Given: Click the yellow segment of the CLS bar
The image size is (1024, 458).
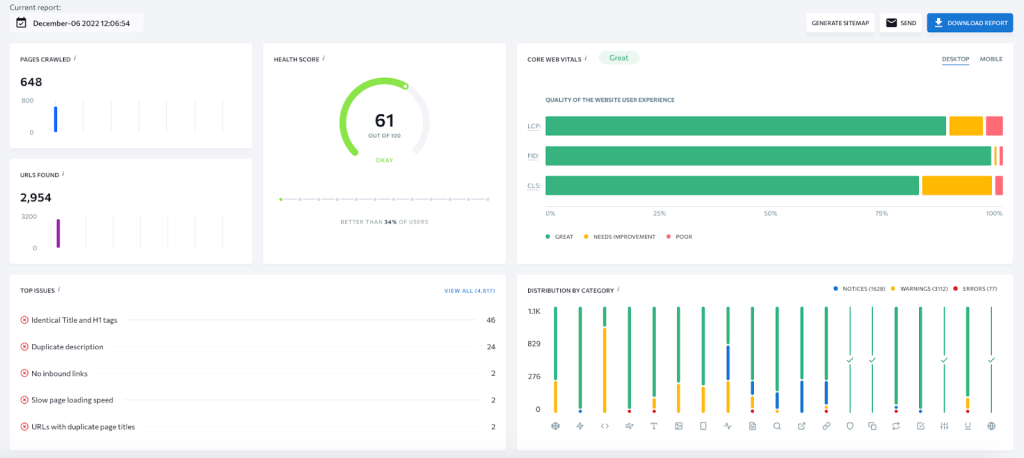Looking at the screenshot, I should click(x=957, y=186).
